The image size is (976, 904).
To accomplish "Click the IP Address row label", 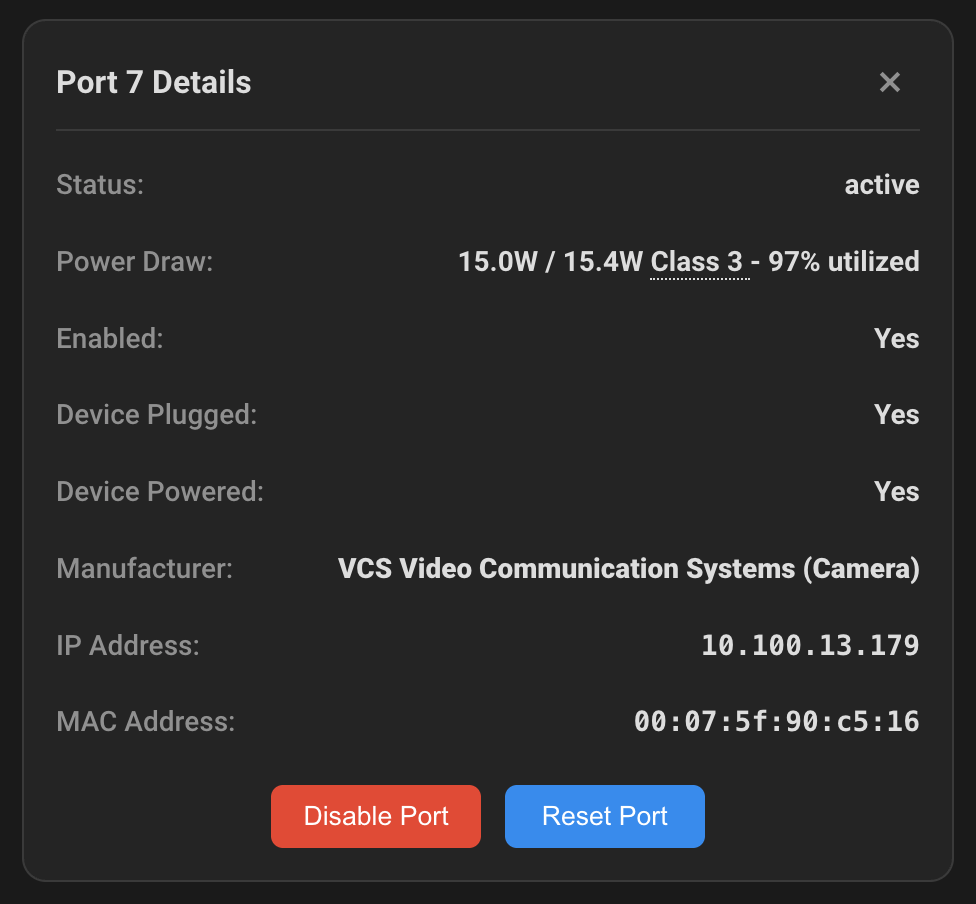I will 127,645.
